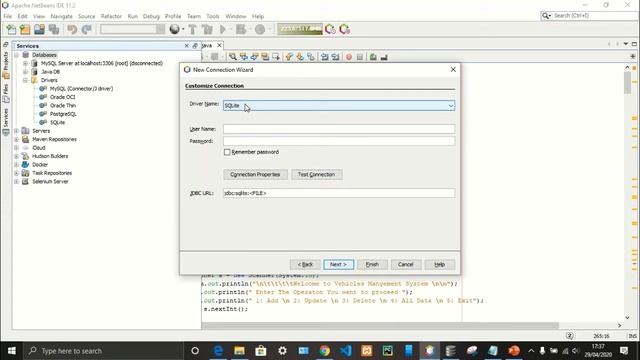Click the Build Project hammer icon

tap(192, 29)
